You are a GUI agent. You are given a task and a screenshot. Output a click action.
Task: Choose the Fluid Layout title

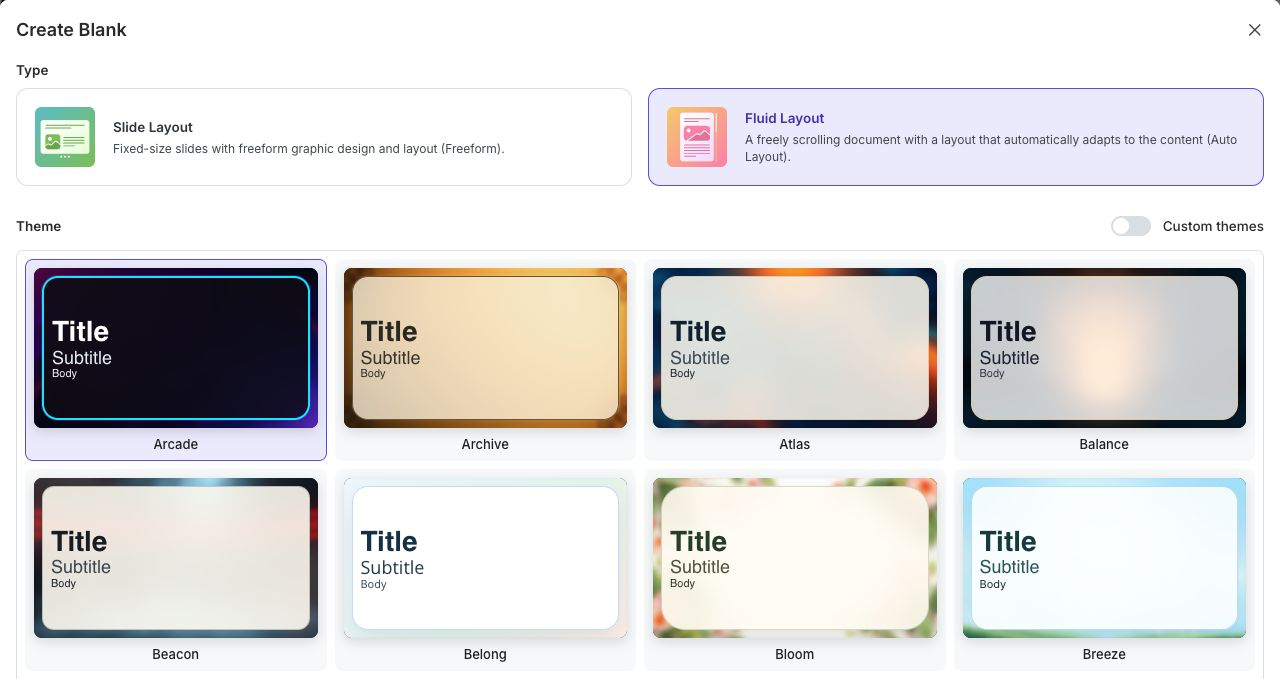785,118
